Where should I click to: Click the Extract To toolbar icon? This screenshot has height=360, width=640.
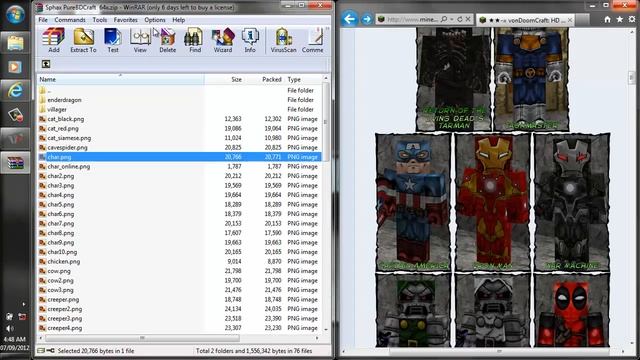coord(83,40)
